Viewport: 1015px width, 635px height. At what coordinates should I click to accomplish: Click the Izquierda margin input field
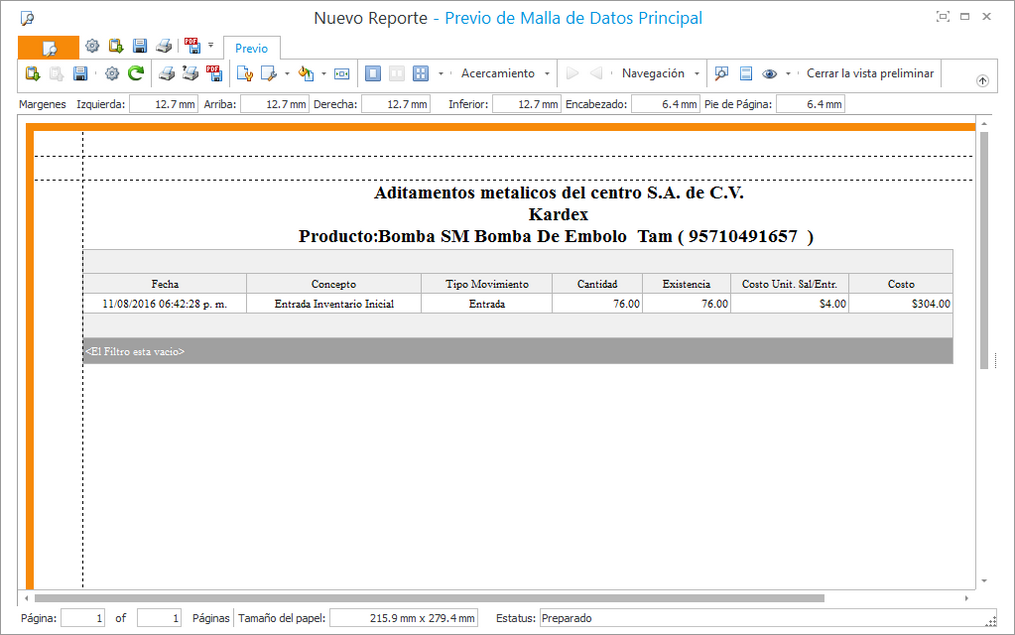162,104
